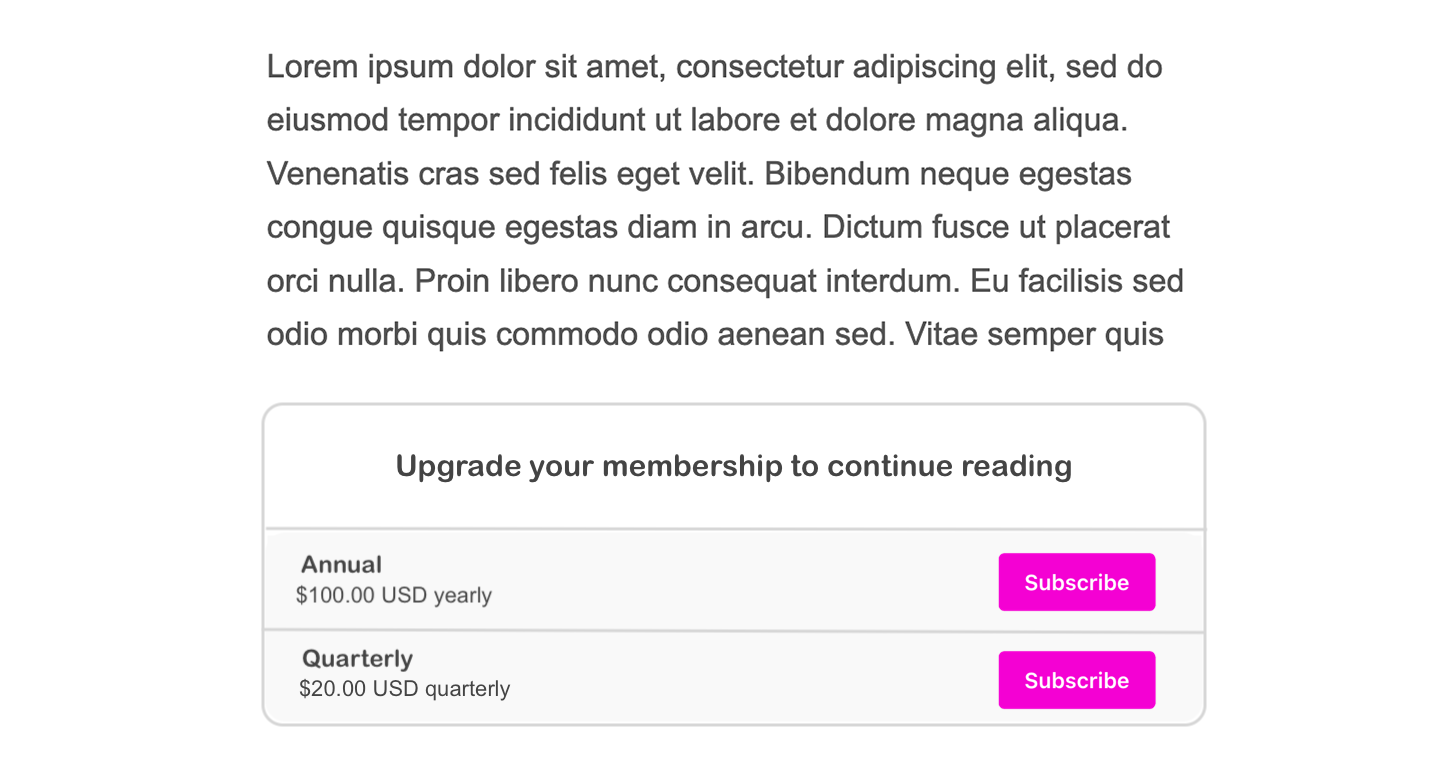Click the divider between Annual and Quarterly plans
The height and width of the screenshot is (763, 1440).
[734, 629]
